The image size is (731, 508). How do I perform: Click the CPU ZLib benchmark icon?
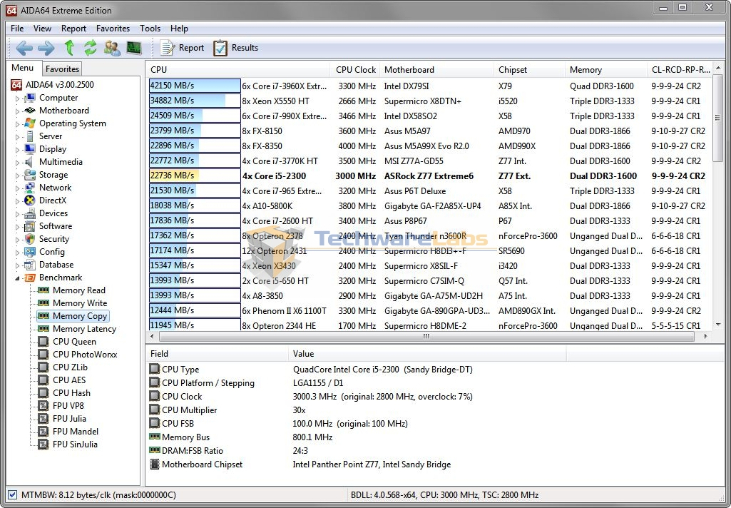tap(43, 367)
